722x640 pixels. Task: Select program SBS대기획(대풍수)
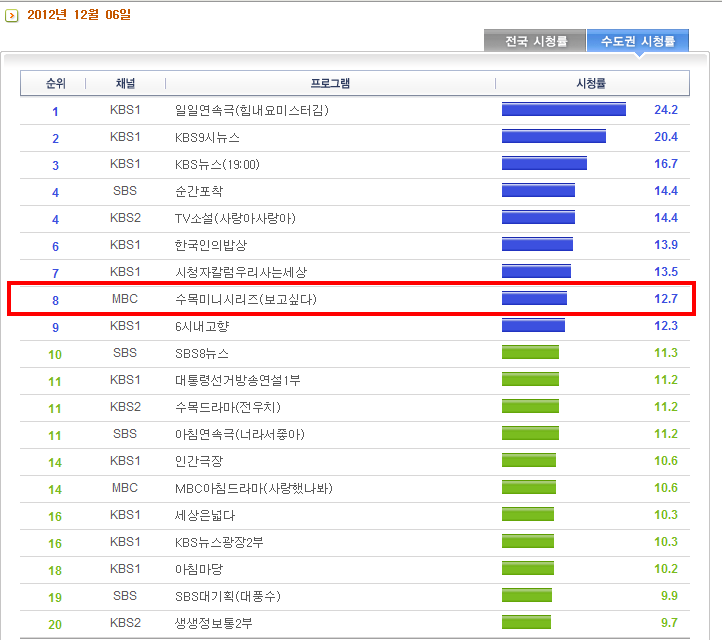[227, 596]
